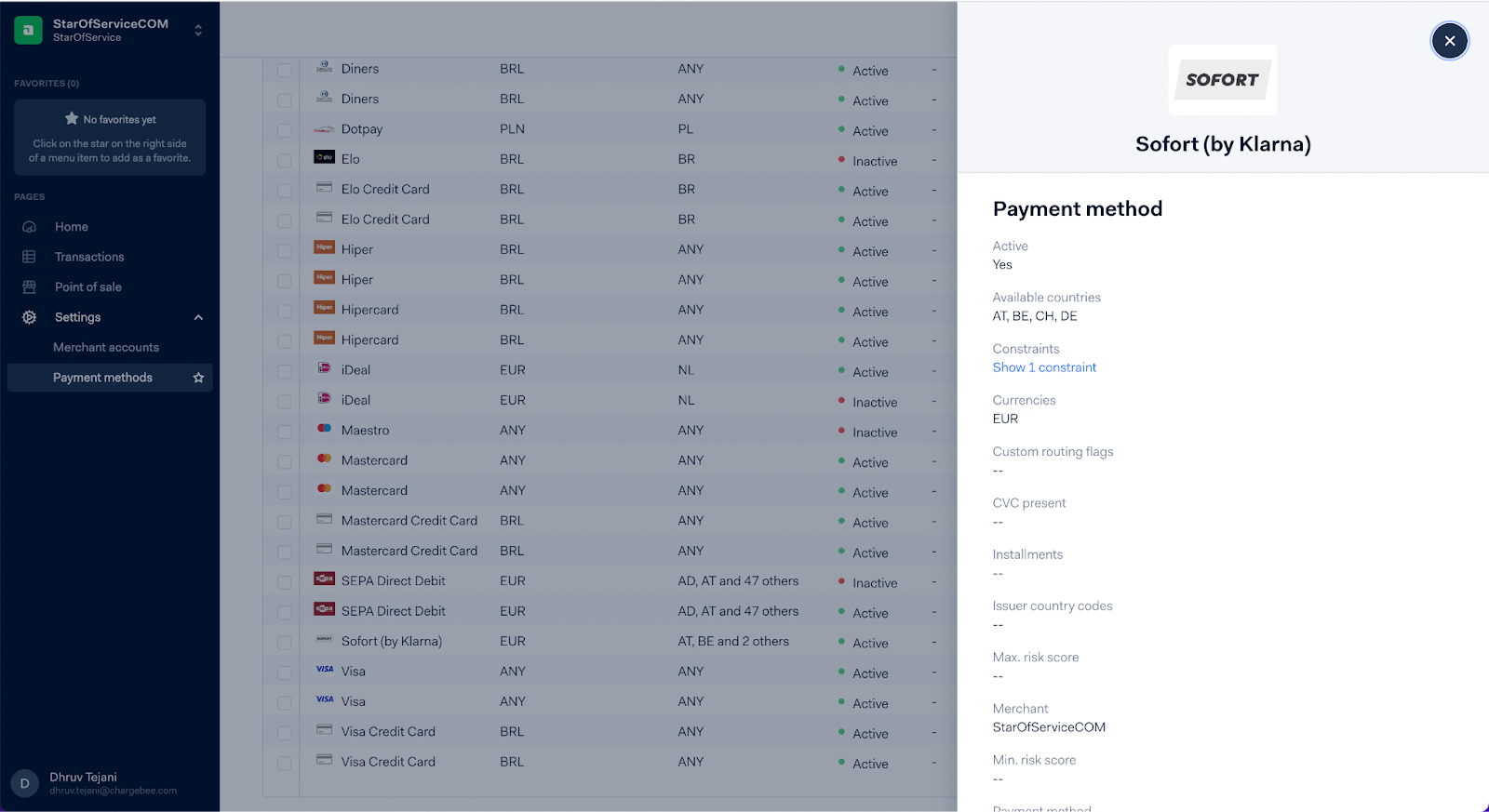Click the Dotpay logo icon in list

coord(324,129)
